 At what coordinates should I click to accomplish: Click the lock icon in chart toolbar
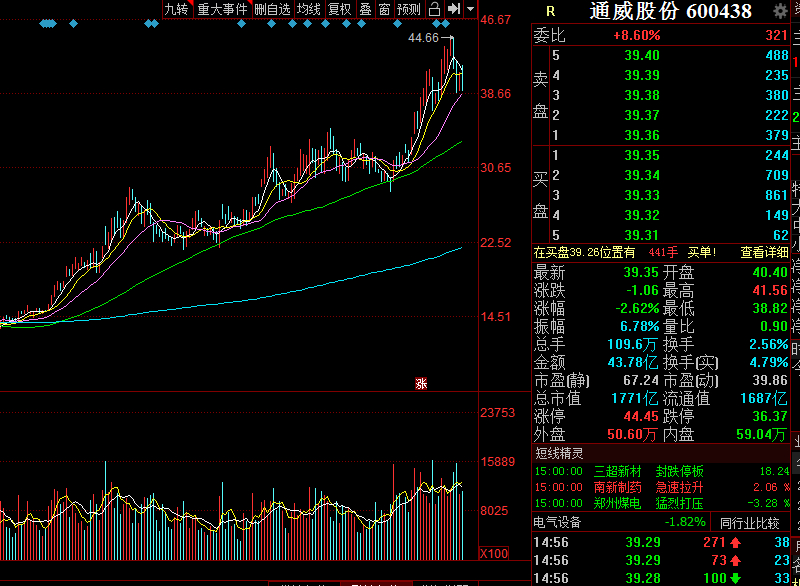coord(434,9)
